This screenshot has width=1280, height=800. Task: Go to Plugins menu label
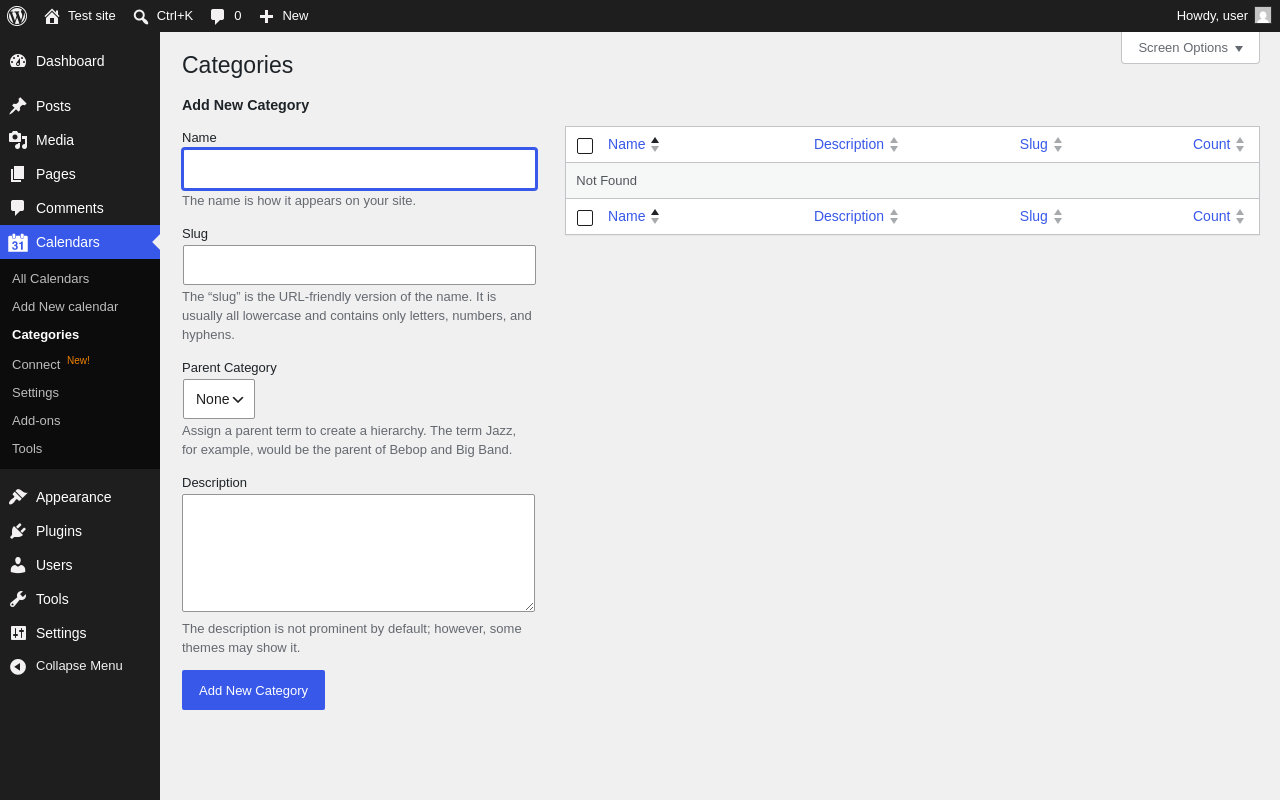coord(59,531)
